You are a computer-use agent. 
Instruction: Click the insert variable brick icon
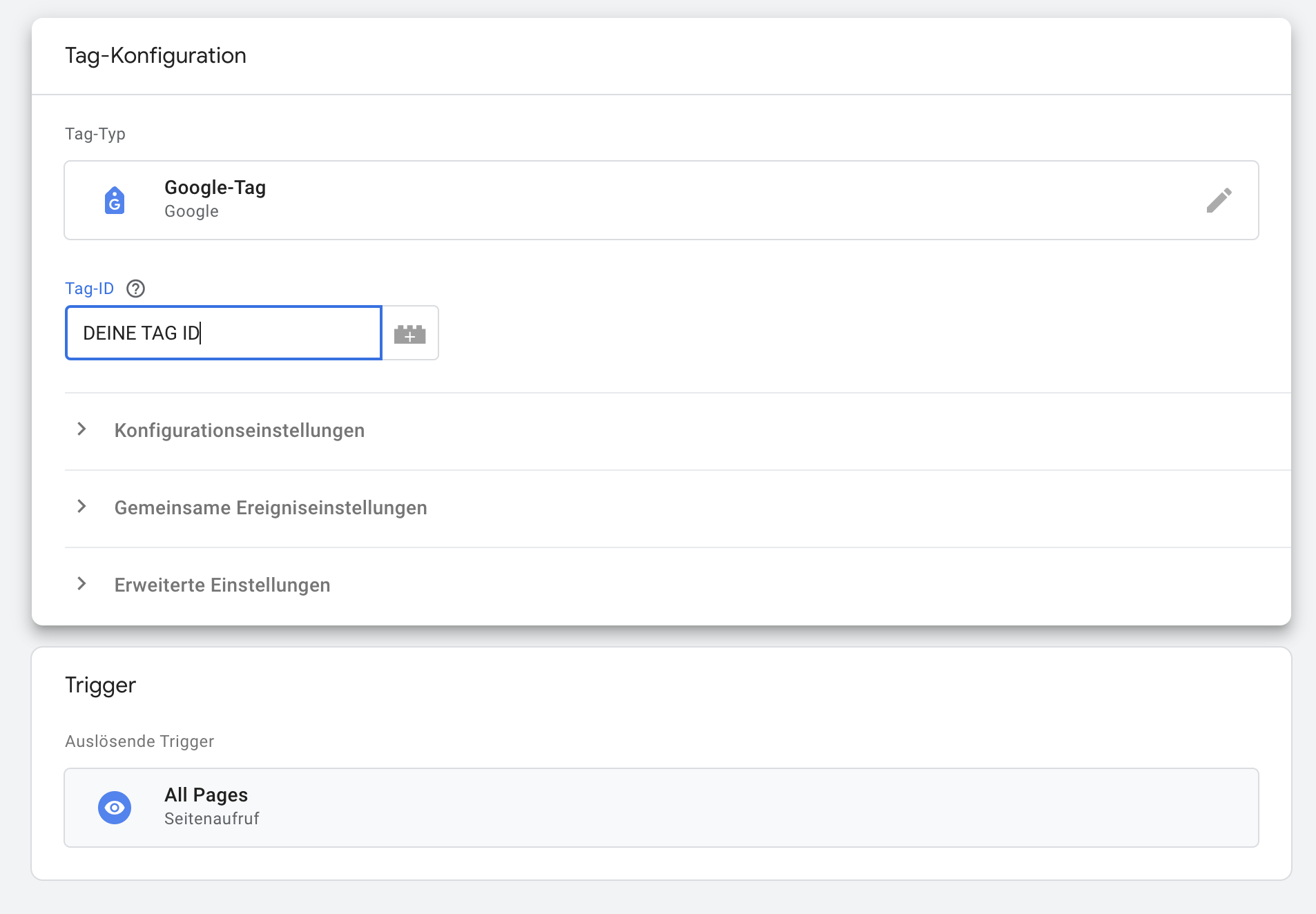click(410, 333)
